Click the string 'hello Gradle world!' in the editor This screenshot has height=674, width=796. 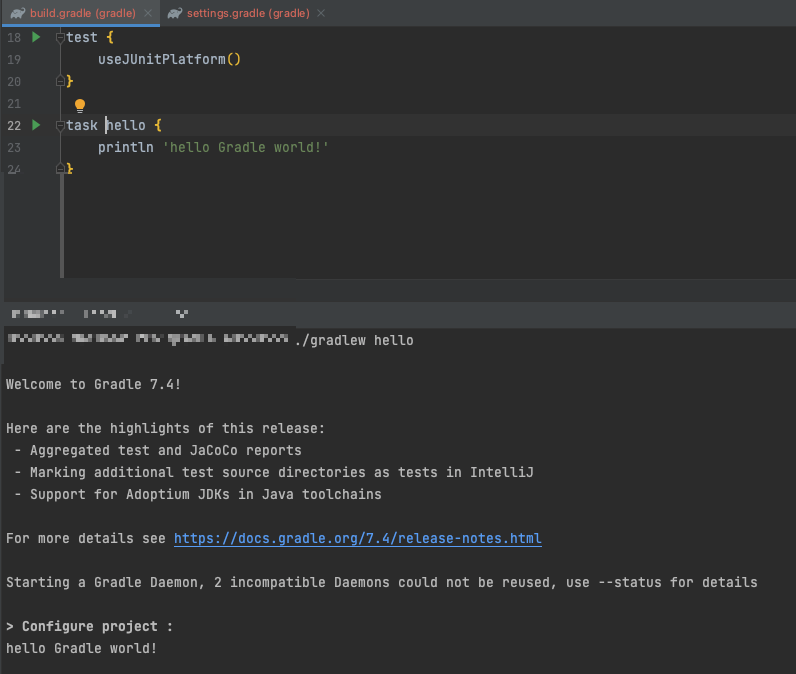point(246,147)
